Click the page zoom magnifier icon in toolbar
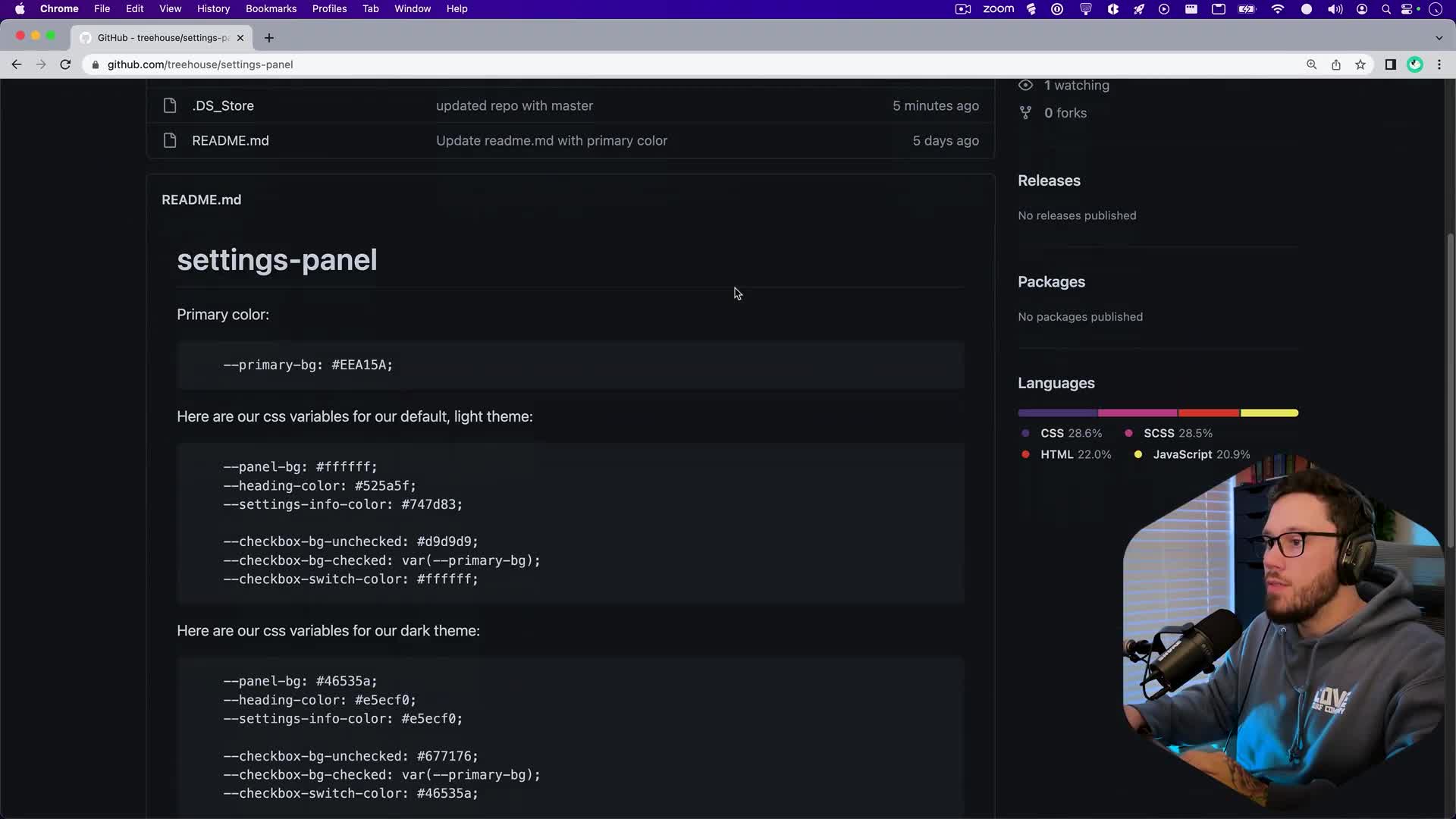 tap(1312, 64)
